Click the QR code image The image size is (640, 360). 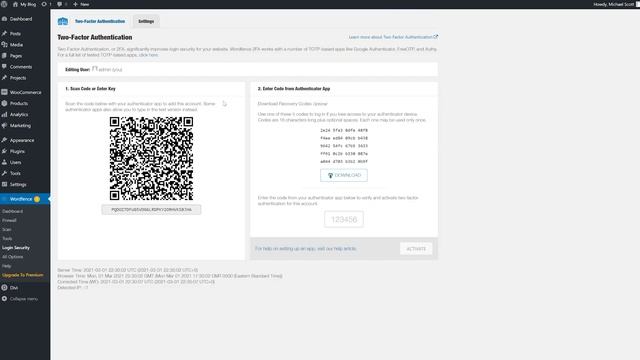[x=151, y=158]
